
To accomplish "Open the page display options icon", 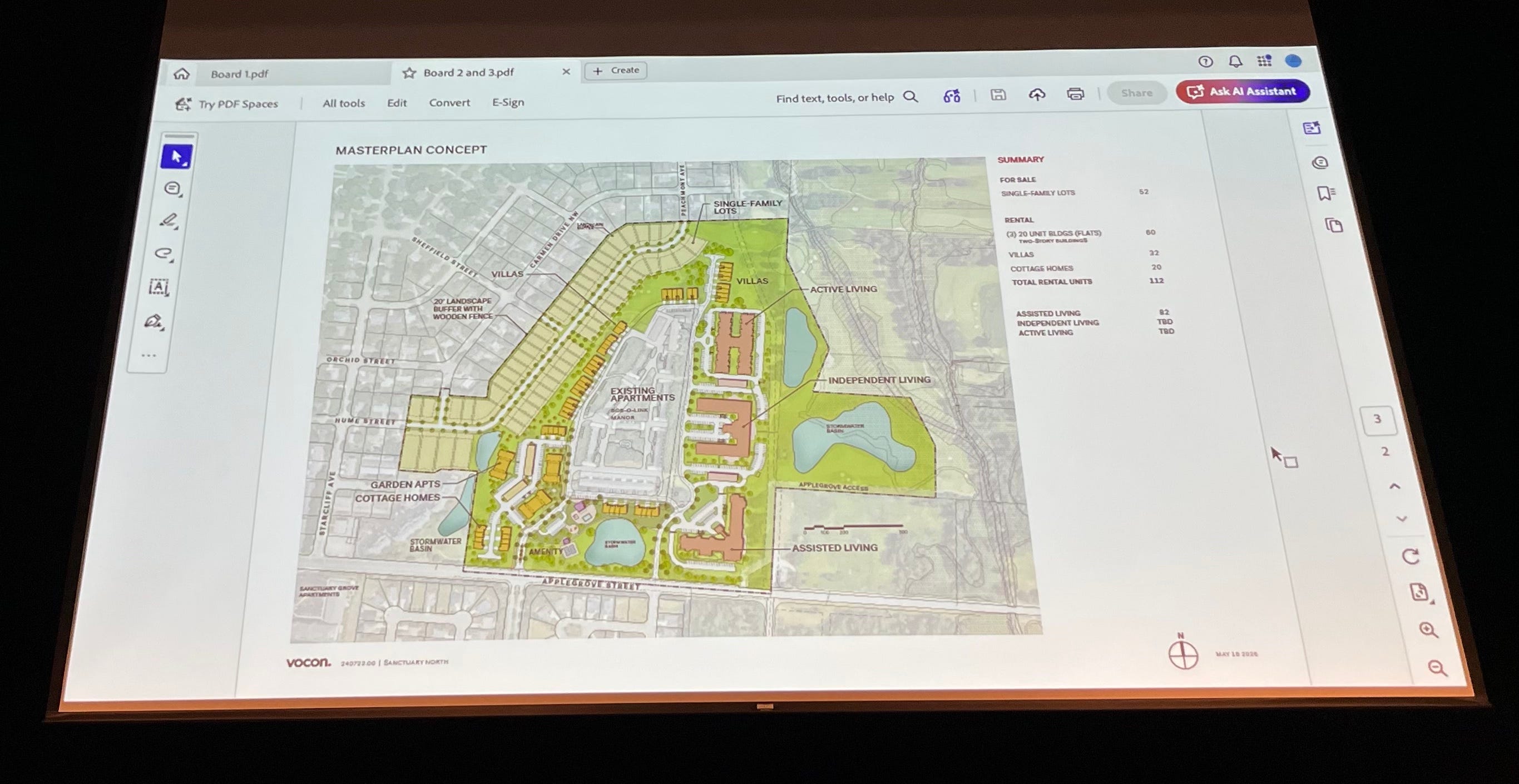I will (x=1419, y=592).
